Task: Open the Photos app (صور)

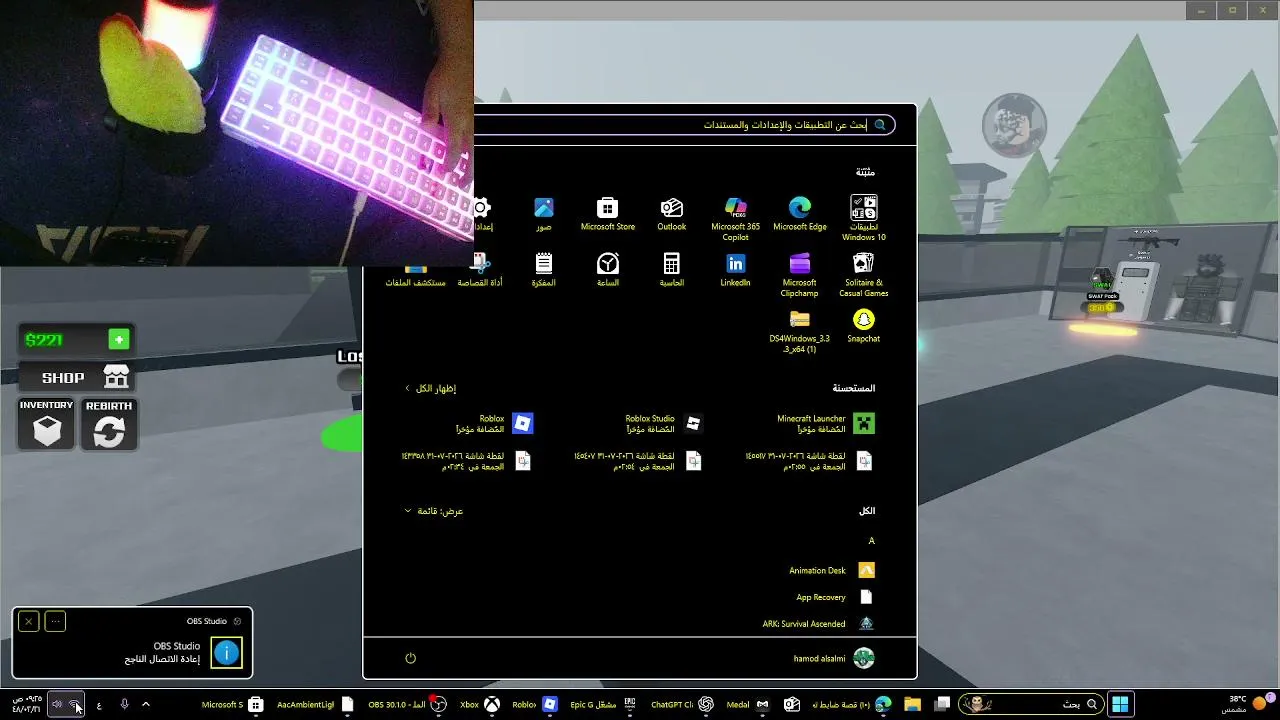Action: tap(543, 214)
